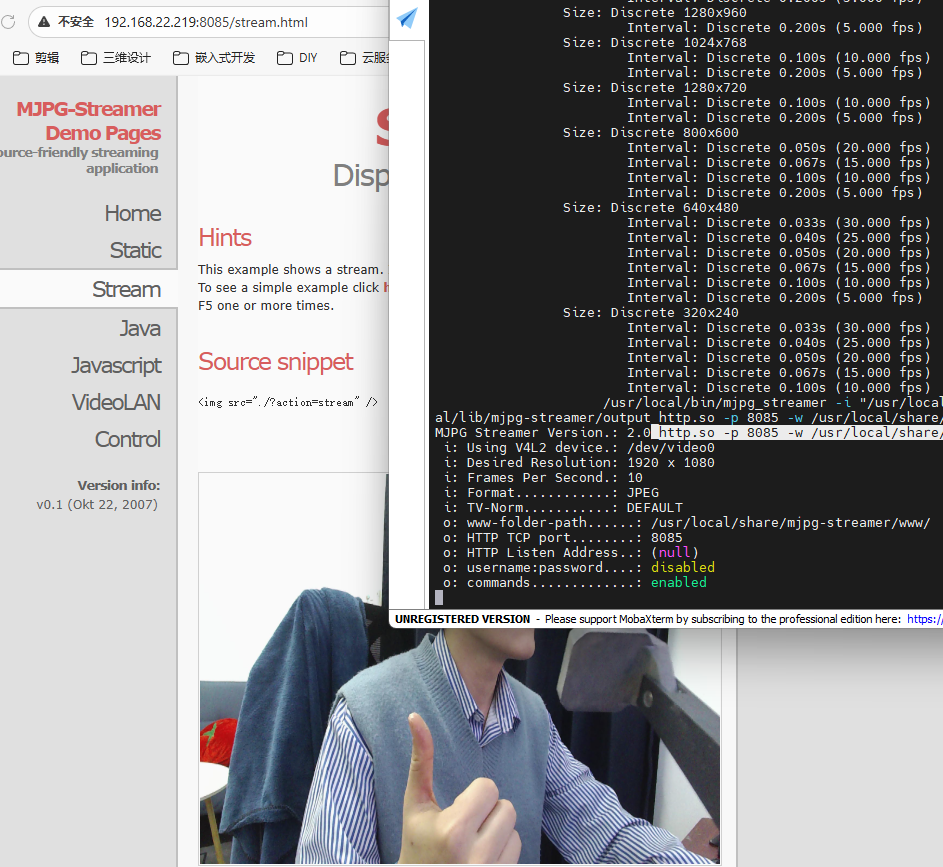The width and height of the screenshot is (943, 867).
Task: Click the 'Using V4L2 device.: /dev/video0' line
Action: 579,448
